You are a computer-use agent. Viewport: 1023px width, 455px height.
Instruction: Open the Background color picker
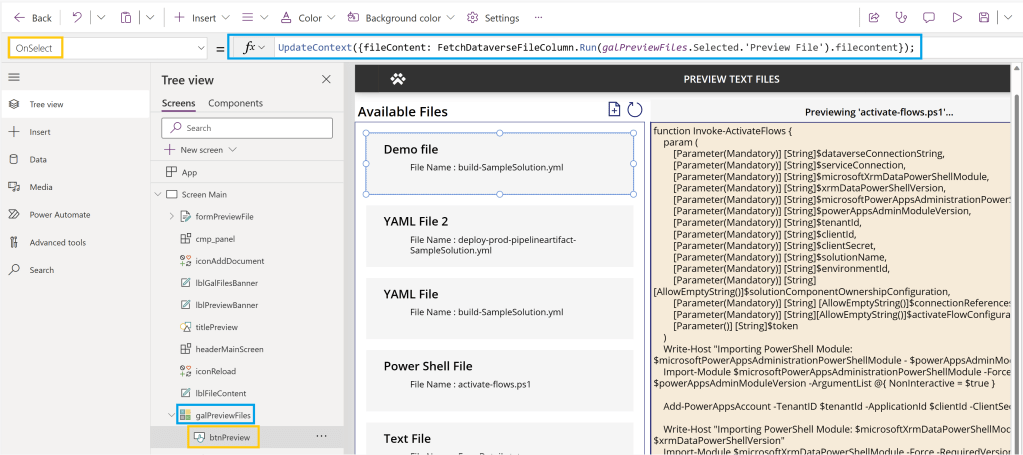click(401, 18)
